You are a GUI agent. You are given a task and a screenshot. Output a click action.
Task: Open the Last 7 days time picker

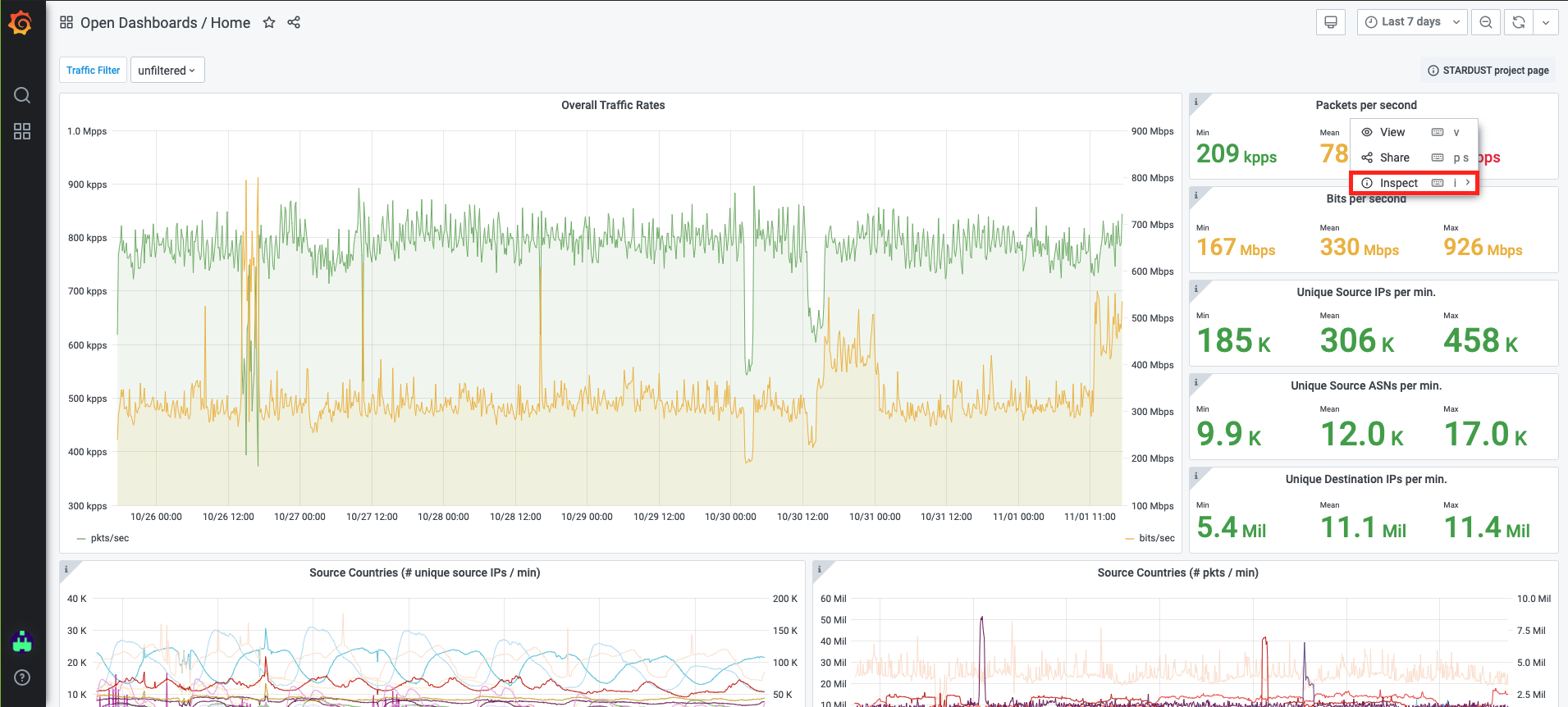(1412, 22)
